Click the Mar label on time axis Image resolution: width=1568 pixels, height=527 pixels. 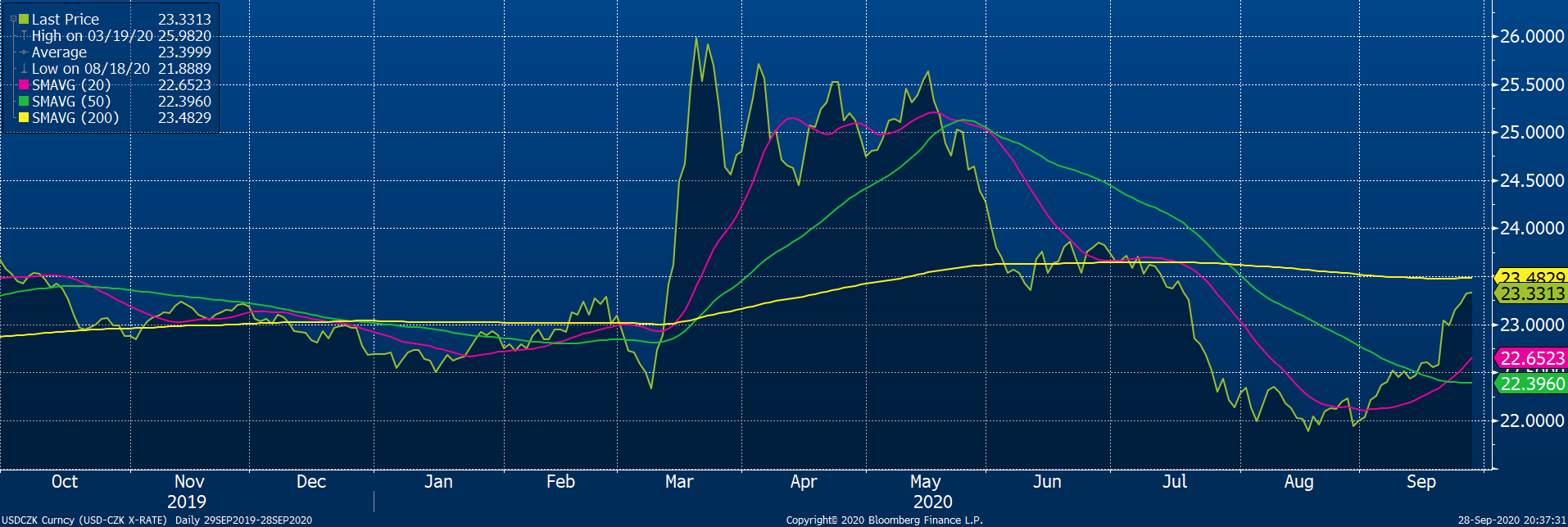coord(679,482)
